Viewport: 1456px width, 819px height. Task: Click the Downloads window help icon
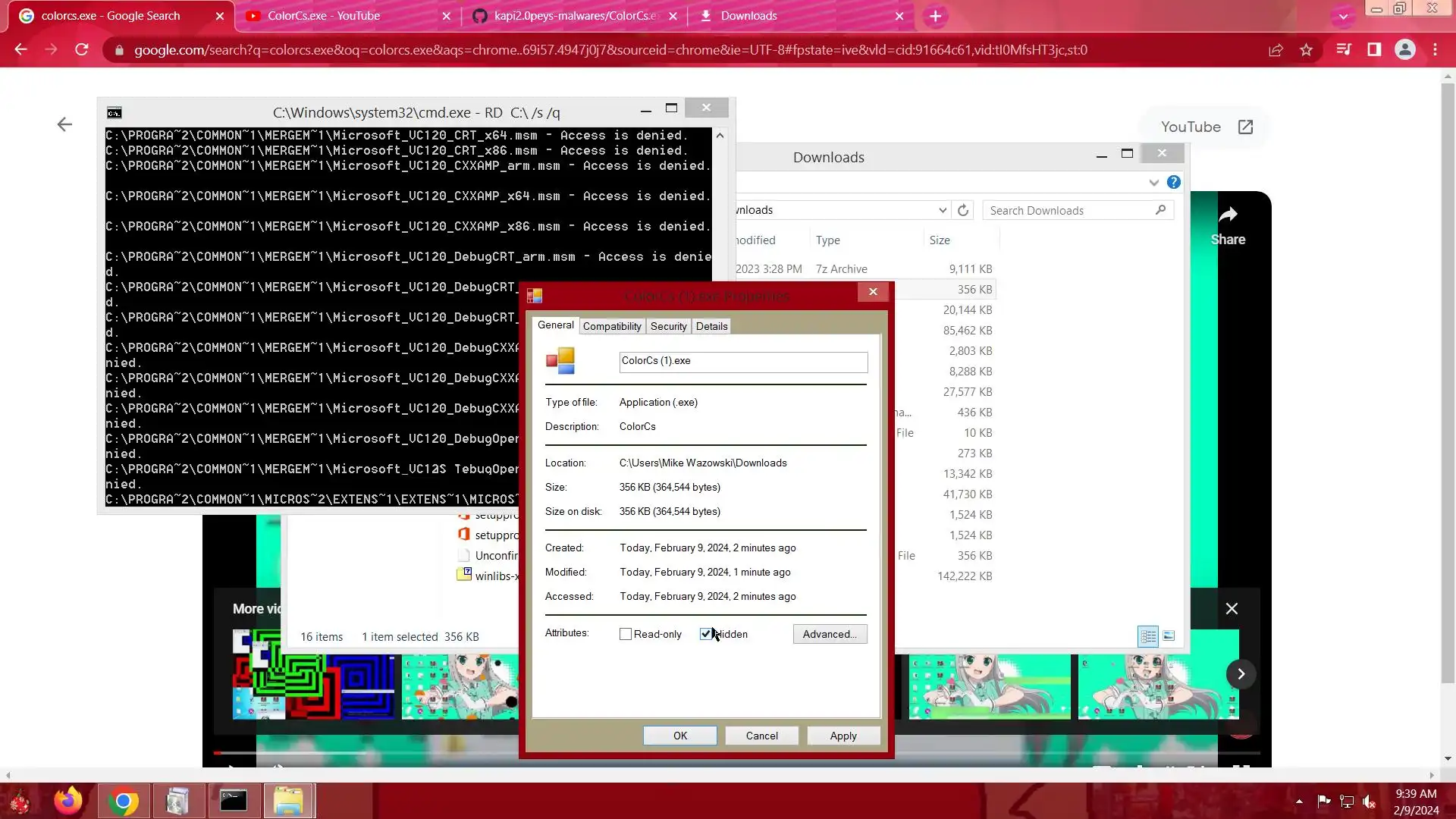coord(1173,183)
